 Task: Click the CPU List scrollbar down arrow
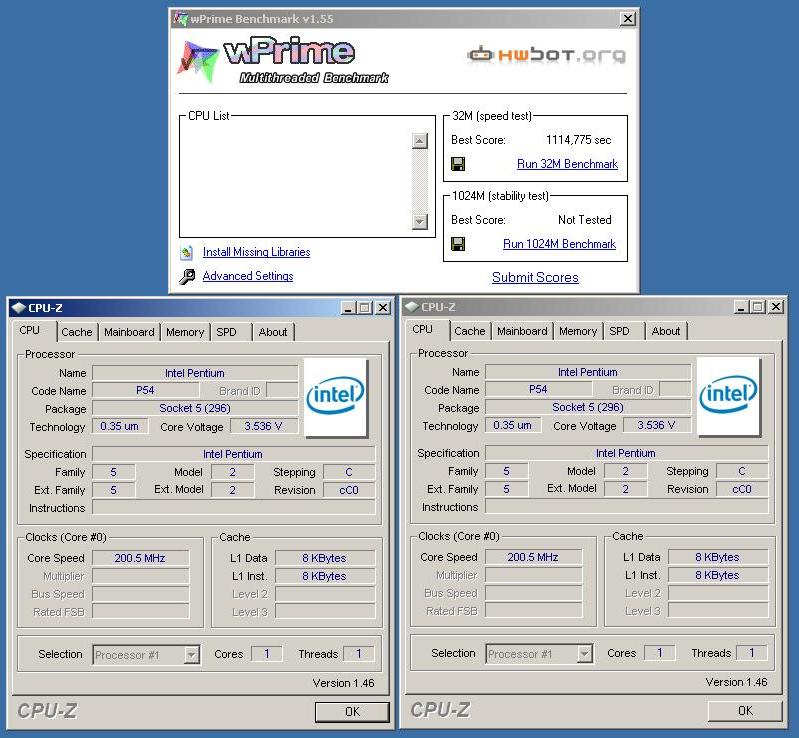pyautogui.click(x=419, y=222)
